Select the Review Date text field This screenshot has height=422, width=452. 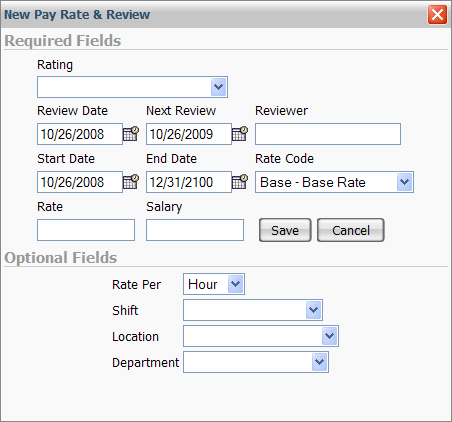pos(80,134)
